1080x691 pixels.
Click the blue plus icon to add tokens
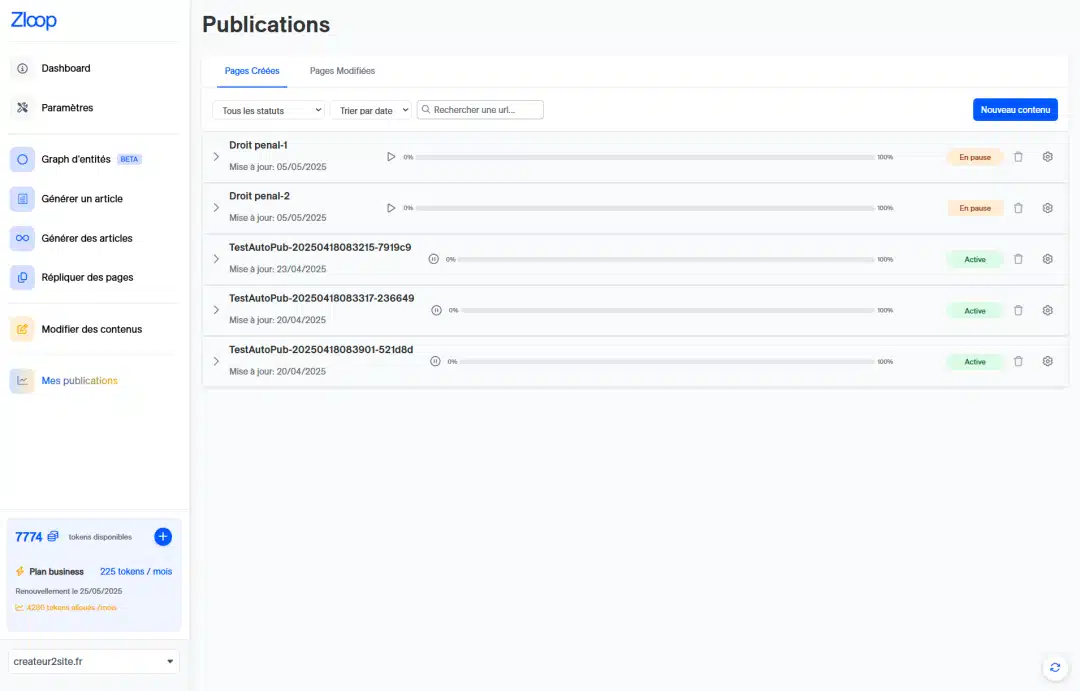(163, 537)
